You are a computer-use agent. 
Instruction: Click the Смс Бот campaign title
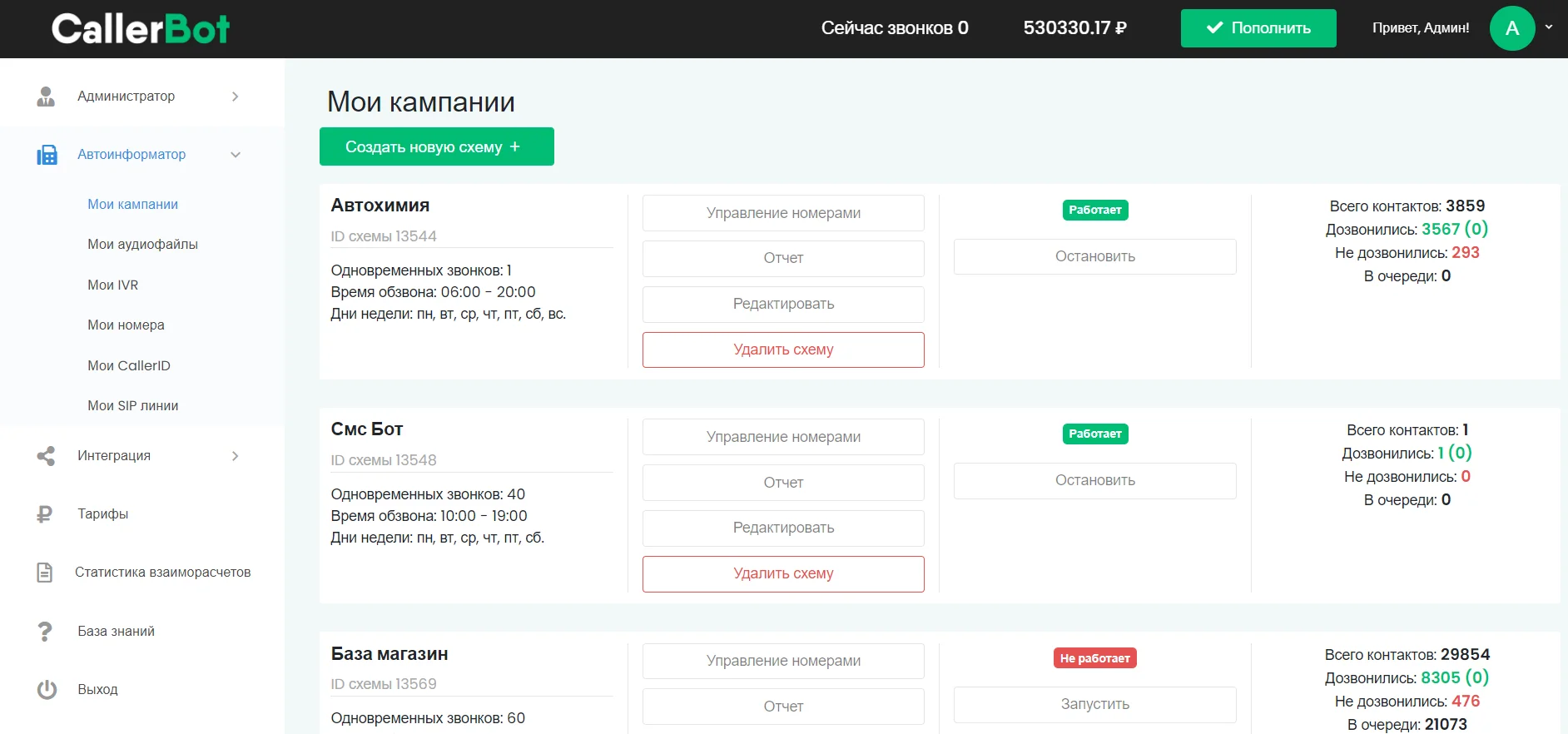click(x=367, y=429)
